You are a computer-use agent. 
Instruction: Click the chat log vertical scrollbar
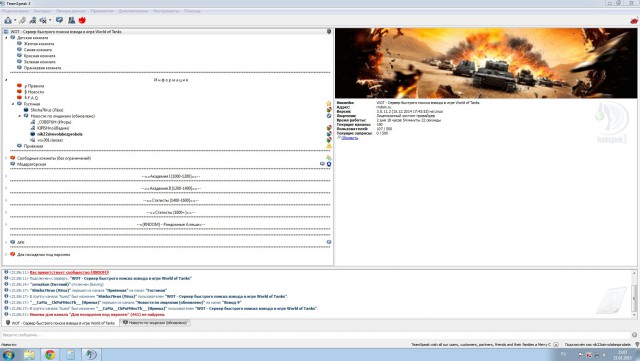634,294
